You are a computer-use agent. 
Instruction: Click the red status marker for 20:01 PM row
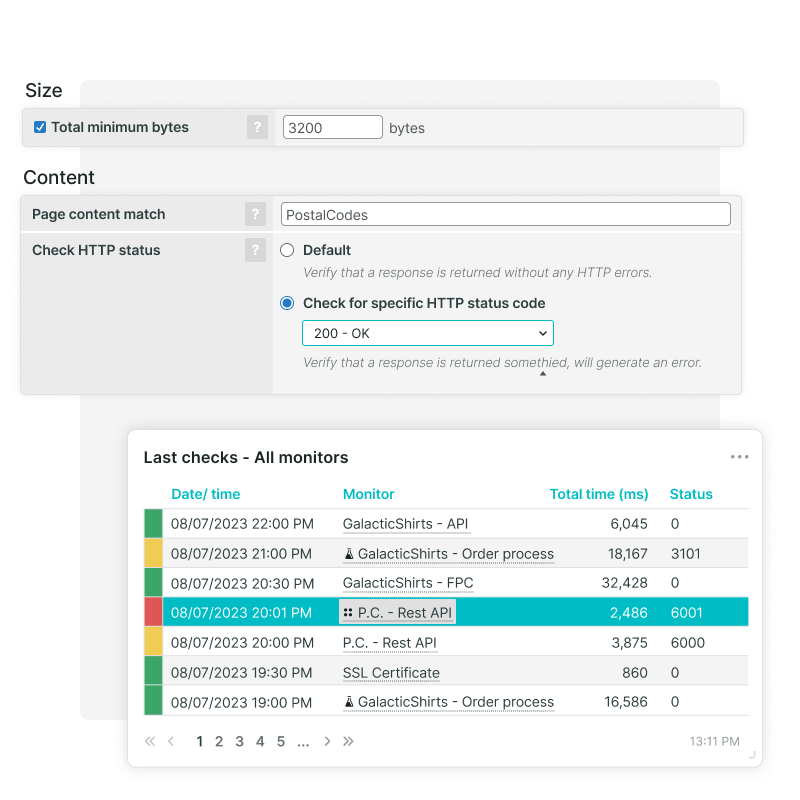(153, 612)
